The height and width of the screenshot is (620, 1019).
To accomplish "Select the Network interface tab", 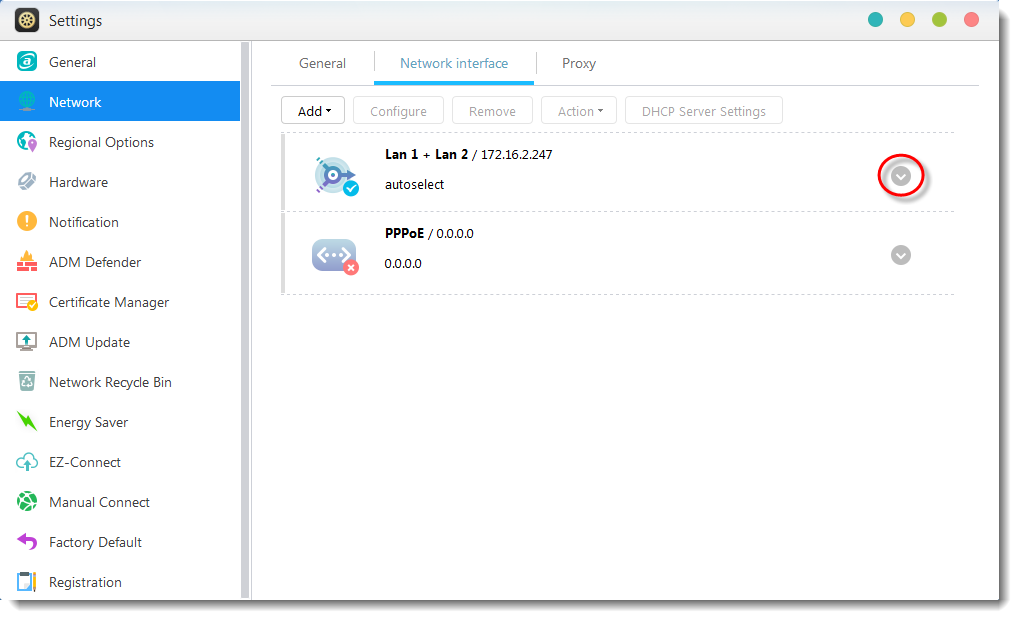I will point(454,63).
